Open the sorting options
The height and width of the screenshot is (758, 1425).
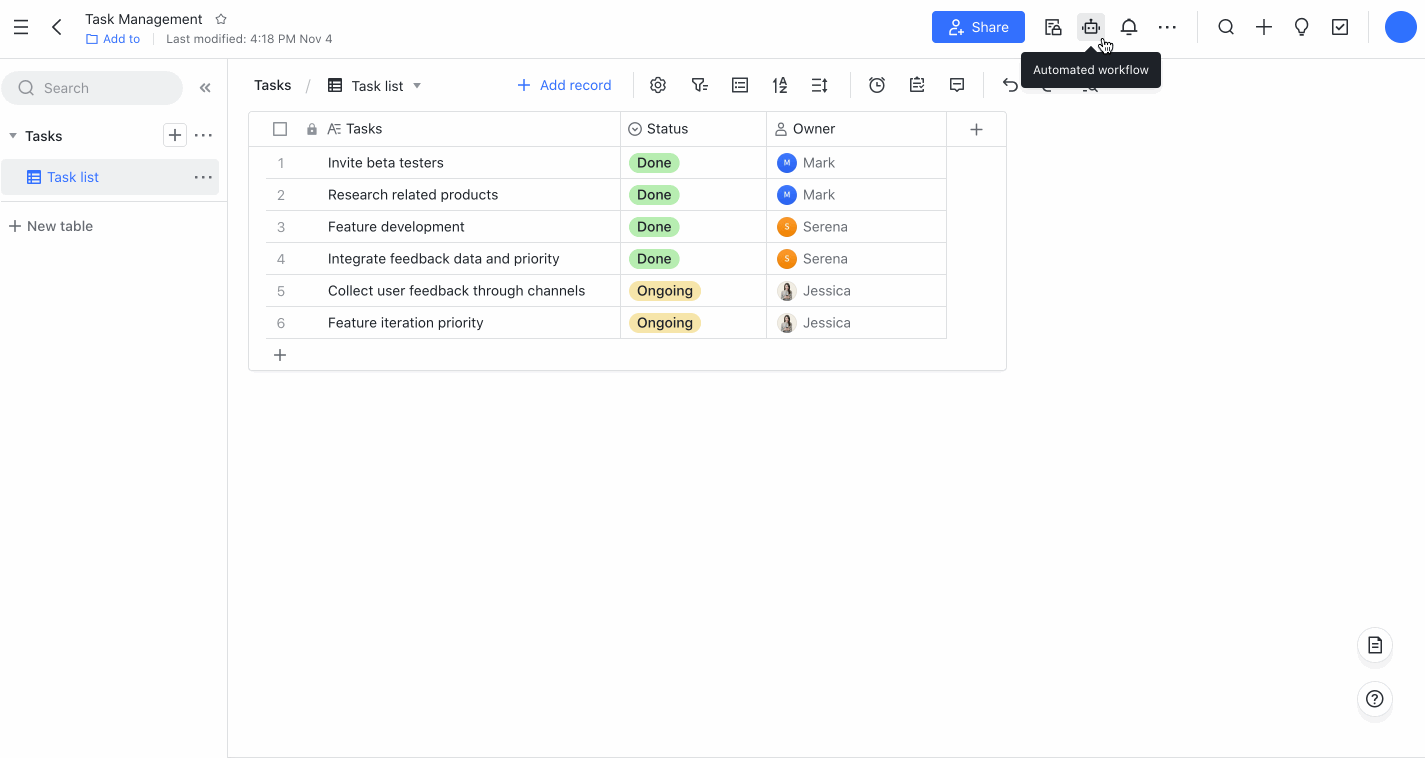tap(779, 85)
